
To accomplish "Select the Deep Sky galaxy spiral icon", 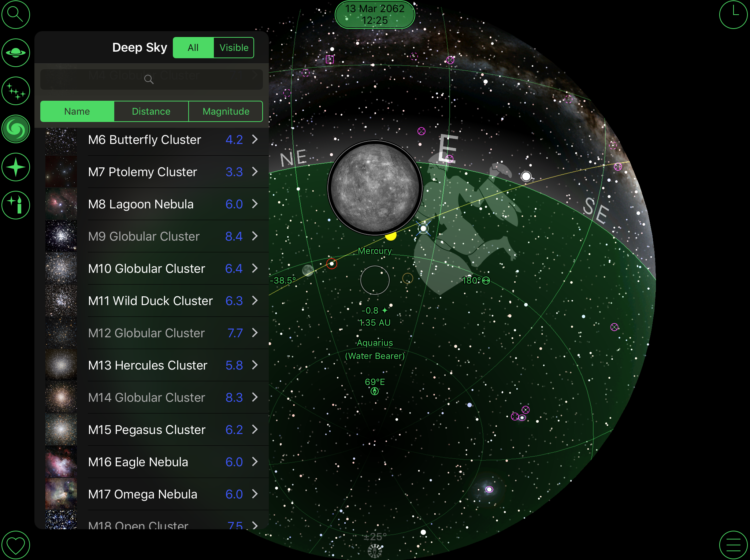I will [x=15, y=129].
